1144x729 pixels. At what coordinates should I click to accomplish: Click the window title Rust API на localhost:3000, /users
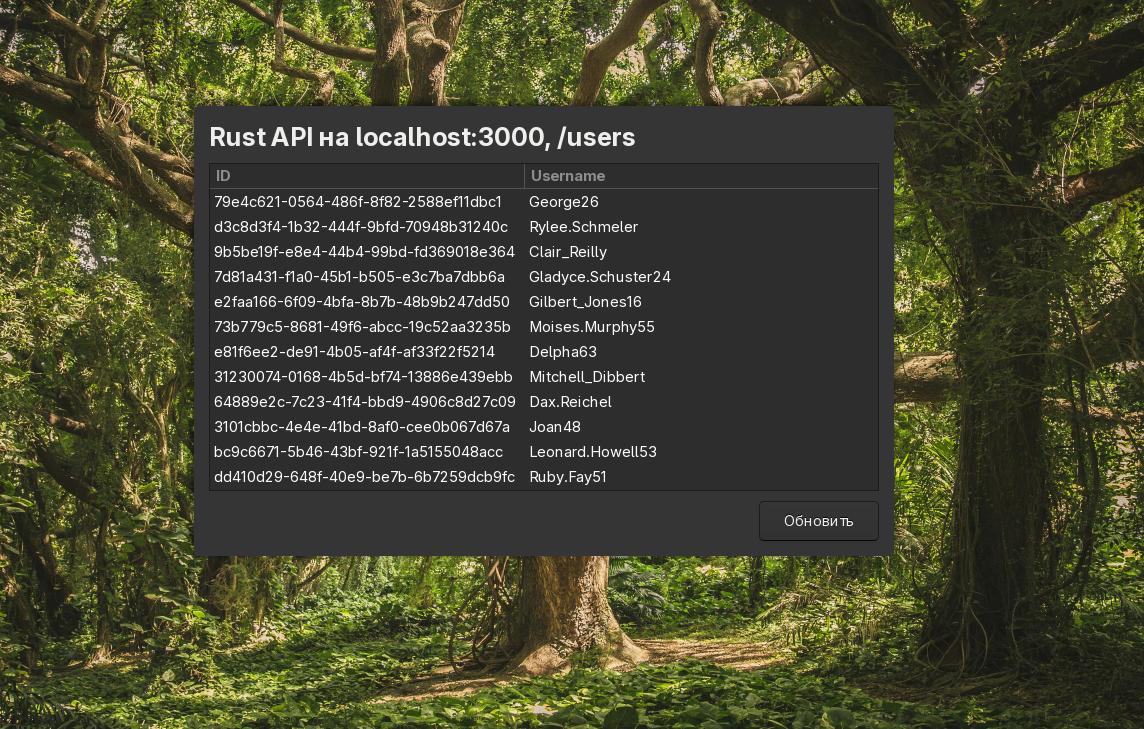pos(422,137)
